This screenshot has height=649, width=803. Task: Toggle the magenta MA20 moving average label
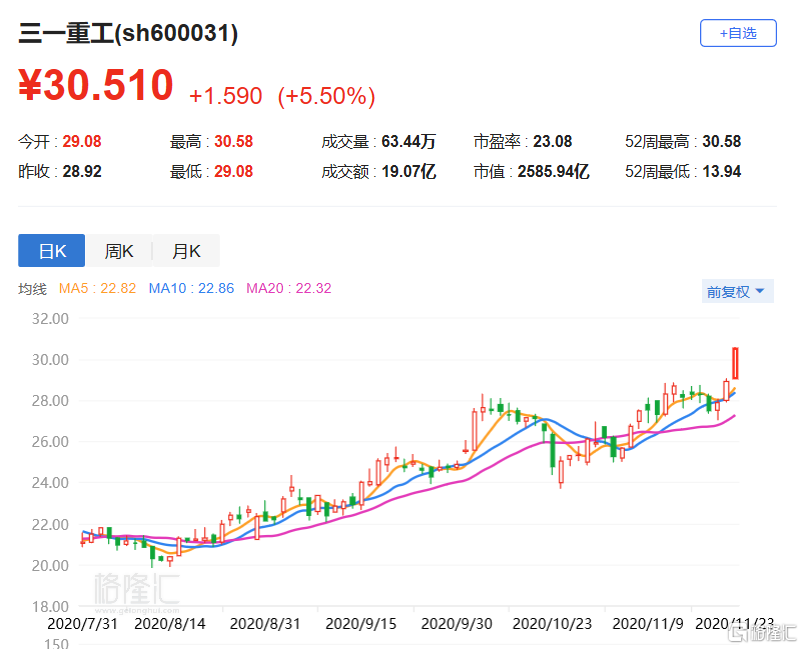pos(289,289)
